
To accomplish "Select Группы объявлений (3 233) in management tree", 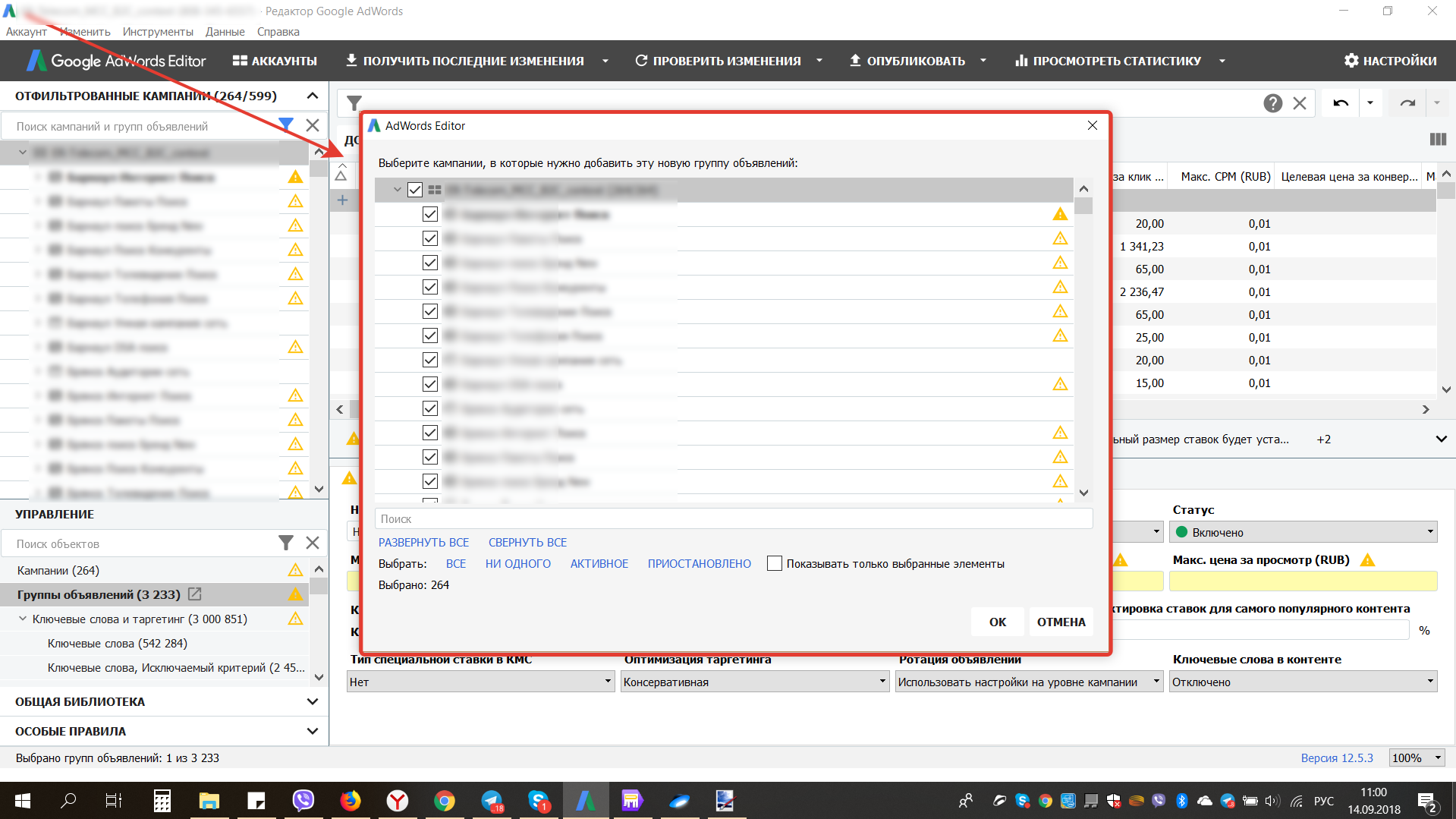I will click(x=99, y=594).
